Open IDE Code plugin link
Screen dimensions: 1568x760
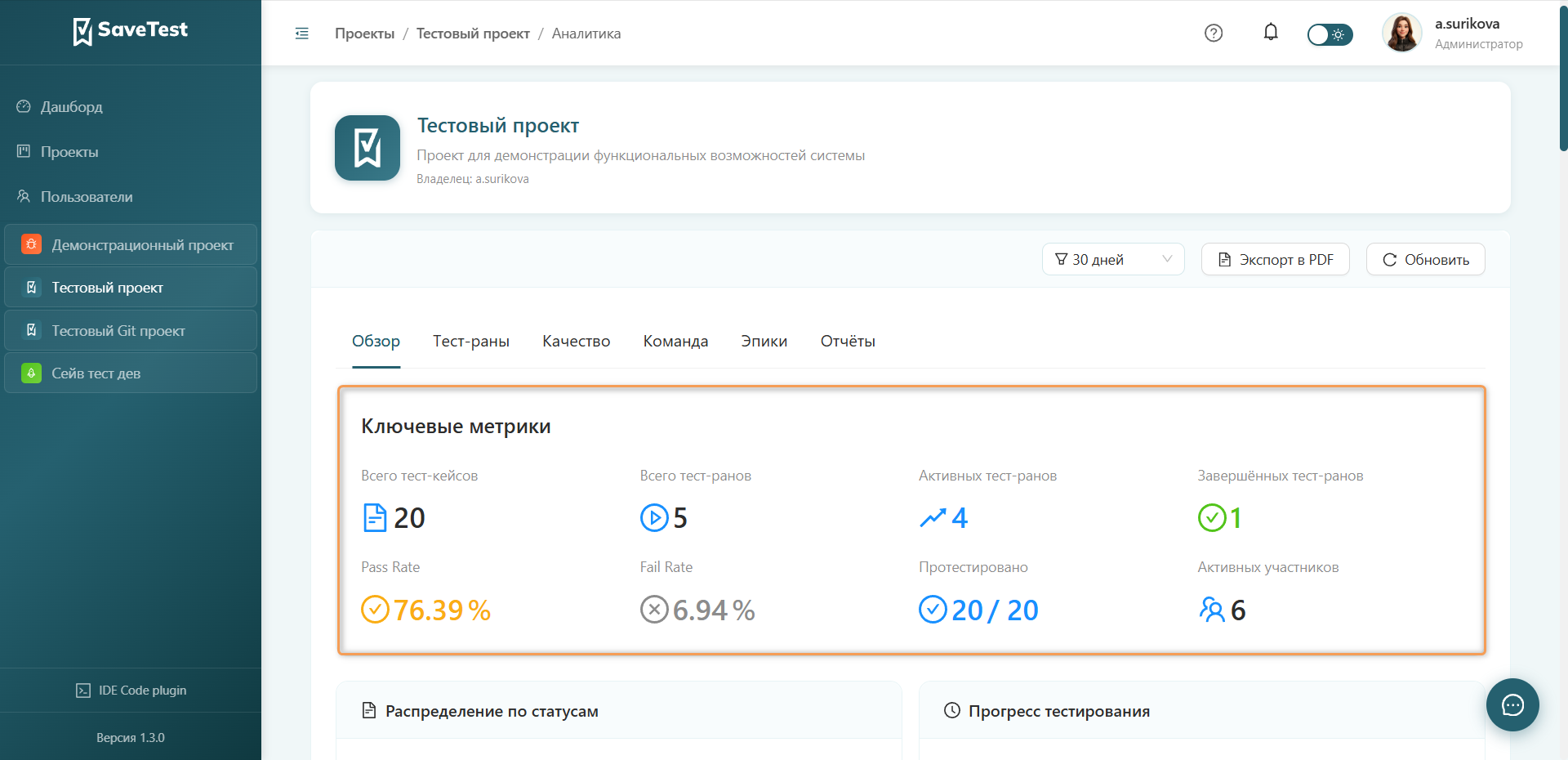coord(131,691)
